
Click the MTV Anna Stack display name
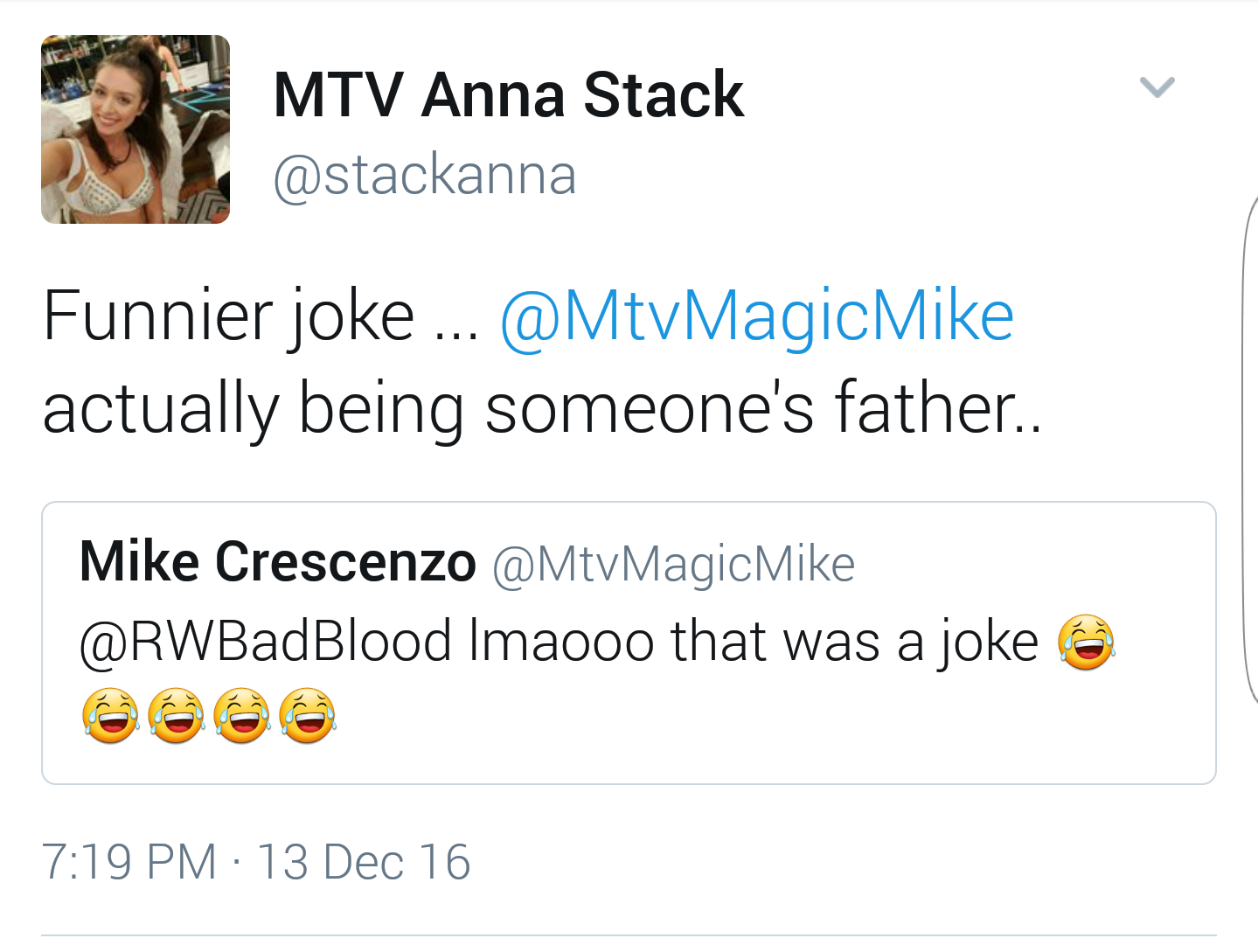click(x=508, y=94)
